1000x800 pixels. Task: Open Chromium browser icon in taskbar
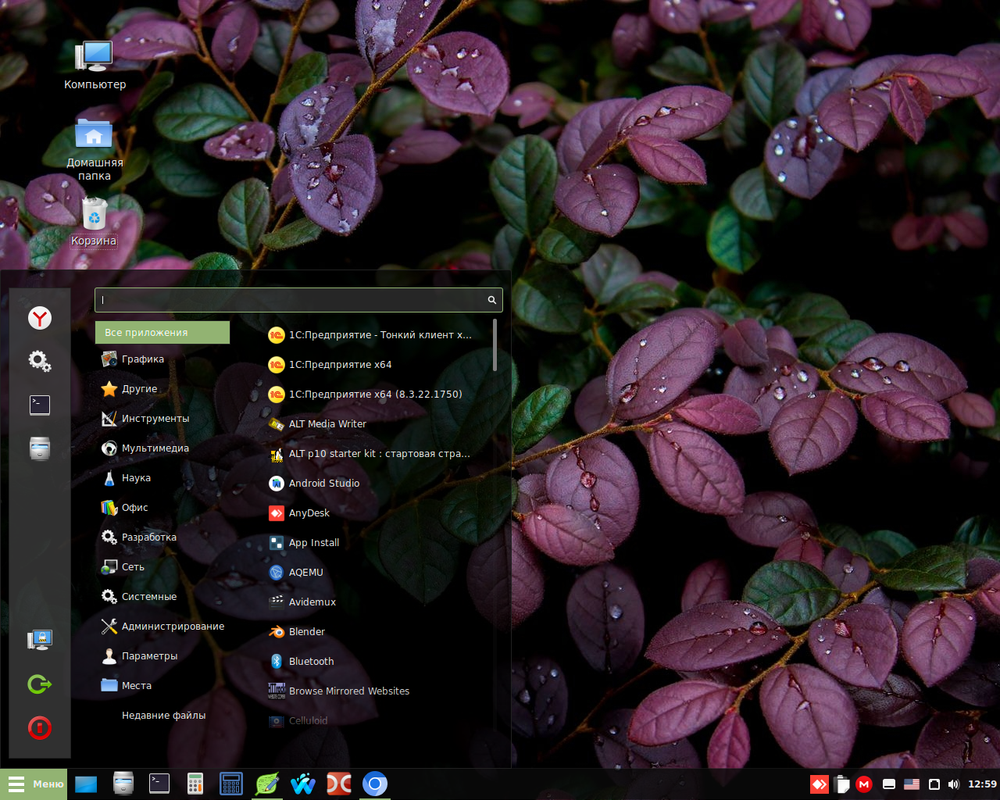coord(375,784)
